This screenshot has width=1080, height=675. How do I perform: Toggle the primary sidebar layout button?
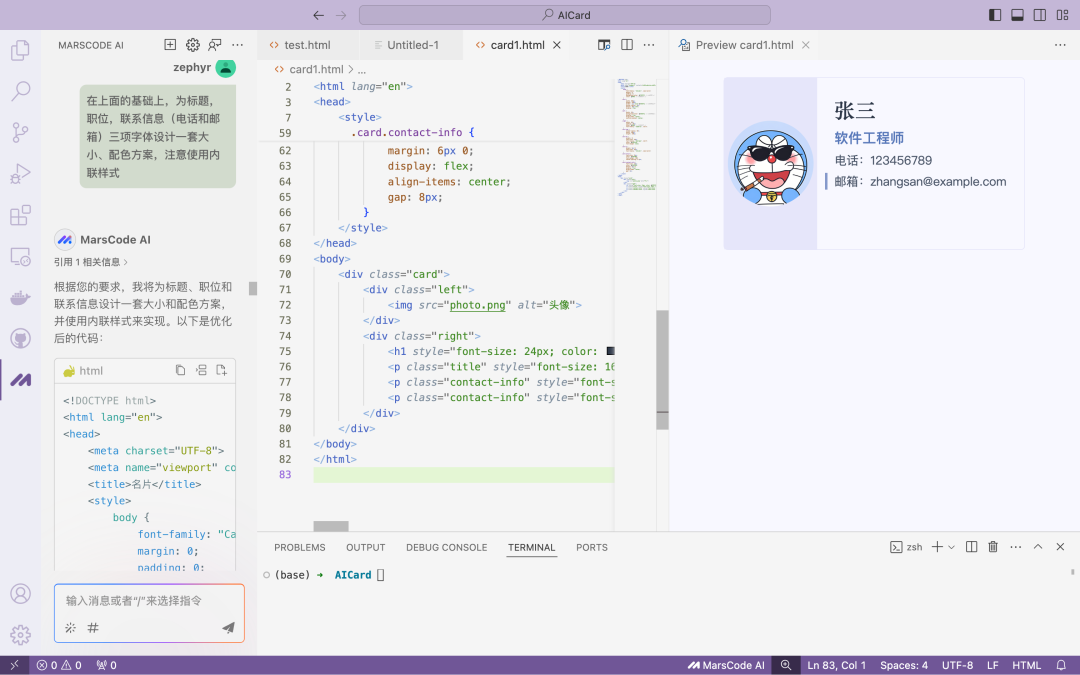[x=994, y=15]
